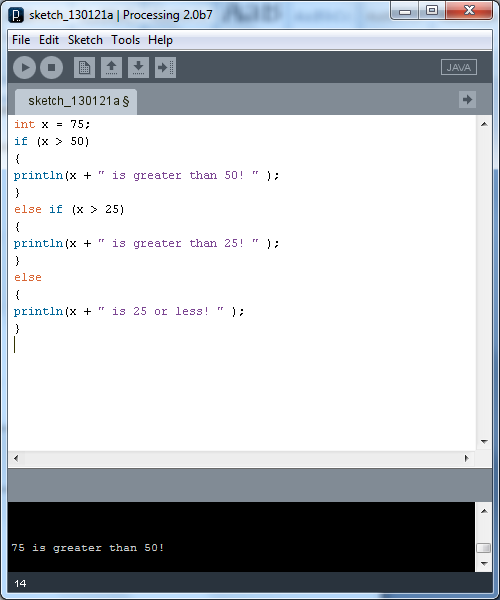Image resolution: width=500 pixels, height=600 pixels.
Task: Open the Edit menu
Action: [49, 40]
